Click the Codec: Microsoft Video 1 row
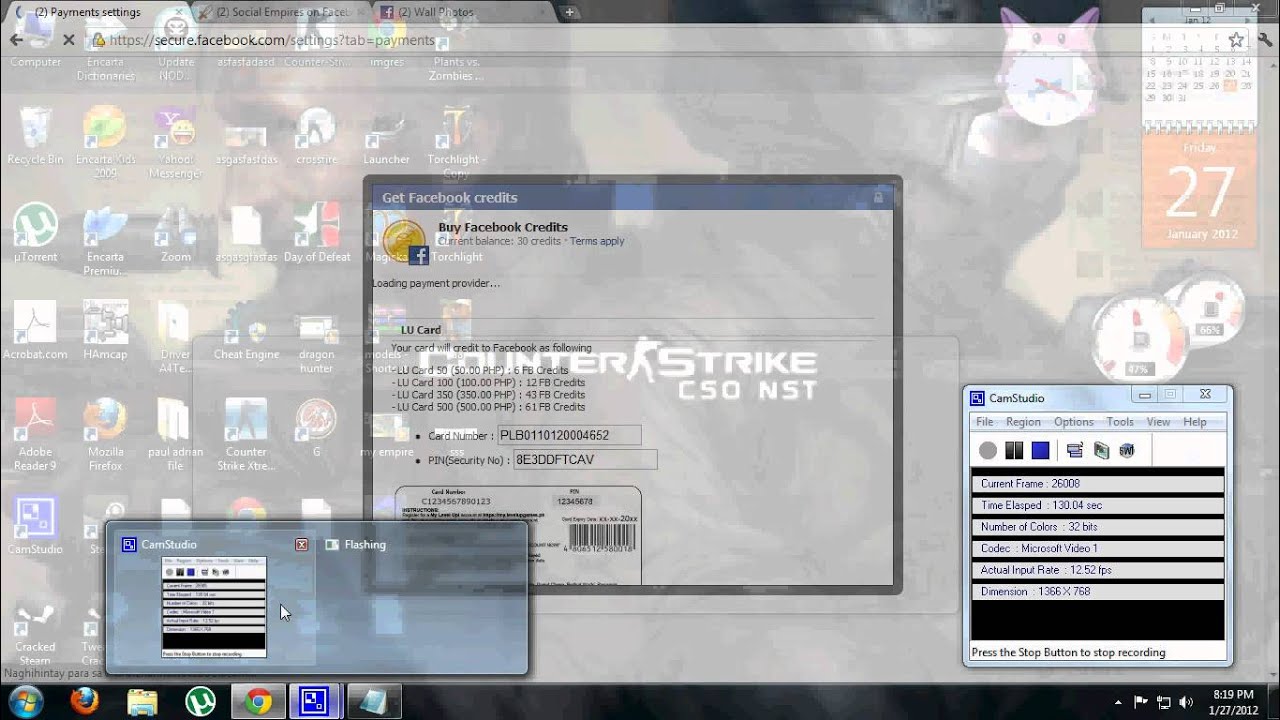 1098,548
